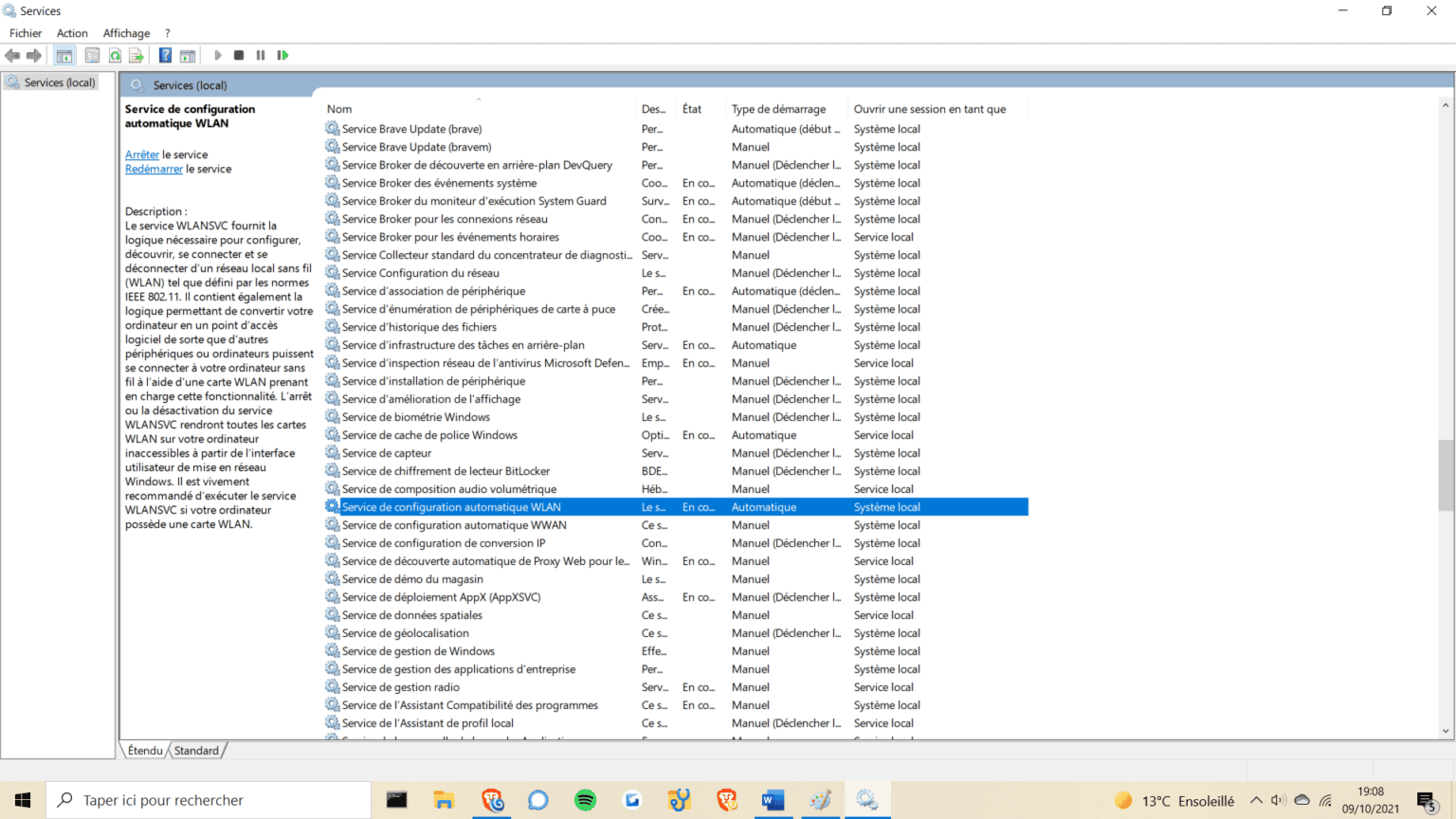Image resolution: width=1456 pixels, height=819 pixels.
Task: Click the taskbar search box
Action: (x=209, y=800)
